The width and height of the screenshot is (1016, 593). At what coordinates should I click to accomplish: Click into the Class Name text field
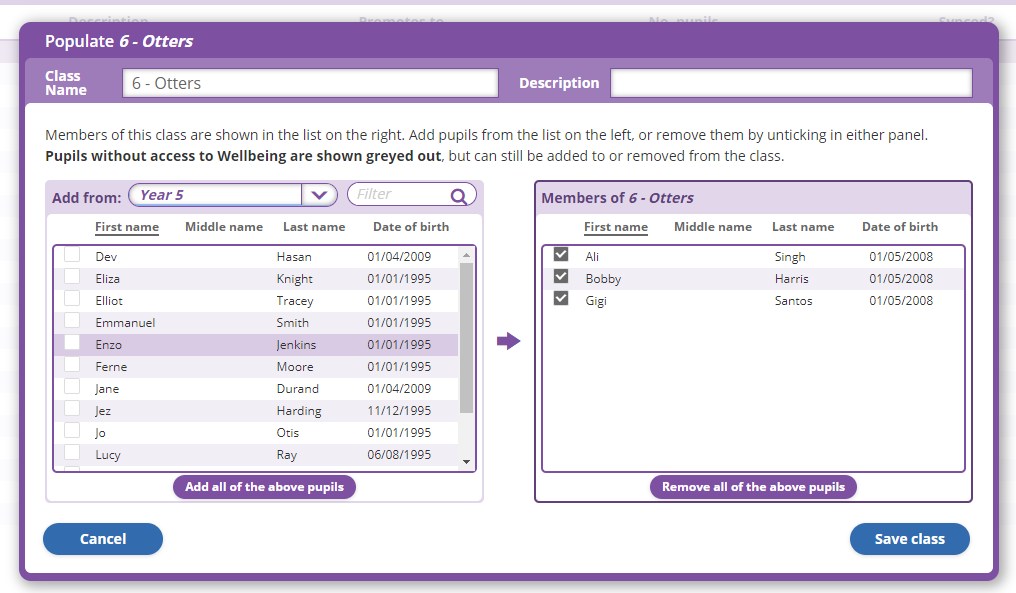[310, 83]
